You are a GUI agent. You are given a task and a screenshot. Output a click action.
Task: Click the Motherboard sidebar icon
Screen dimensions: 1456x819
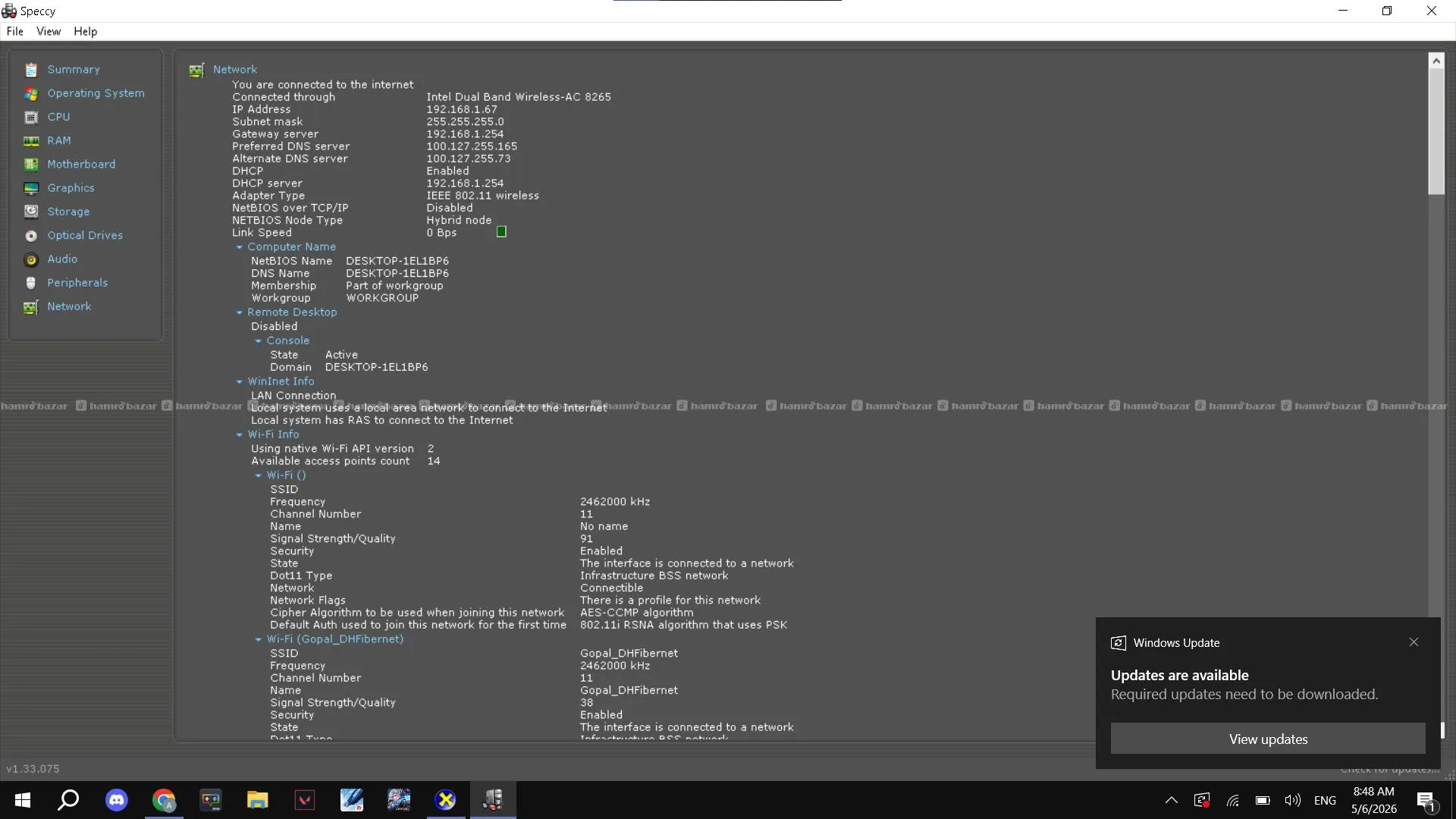tap(31, 165)
